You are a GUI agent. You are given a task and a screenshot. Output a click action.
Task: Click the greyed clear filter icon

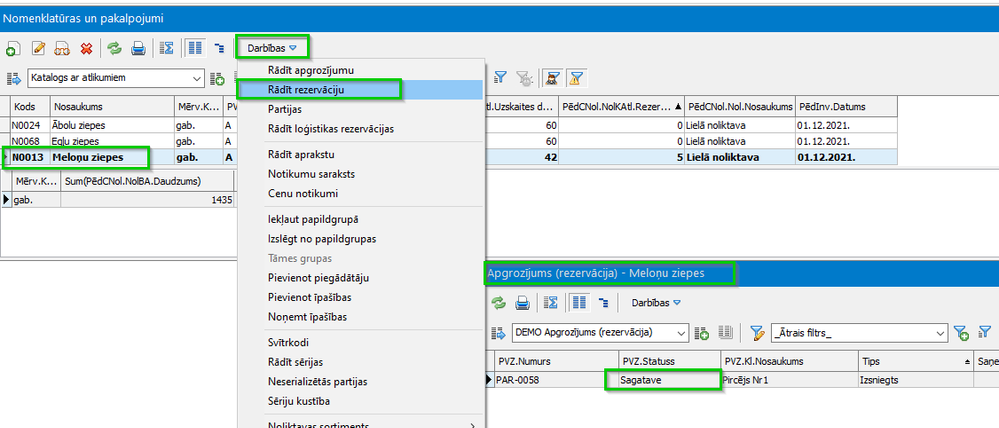(x=525, y=78)
